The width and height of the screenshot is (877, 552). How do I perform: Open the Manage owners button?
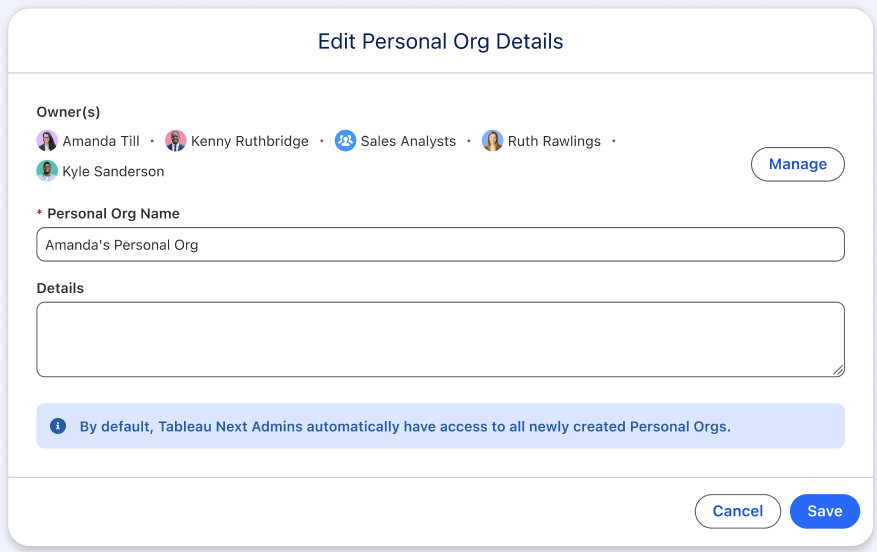point(798,164)
